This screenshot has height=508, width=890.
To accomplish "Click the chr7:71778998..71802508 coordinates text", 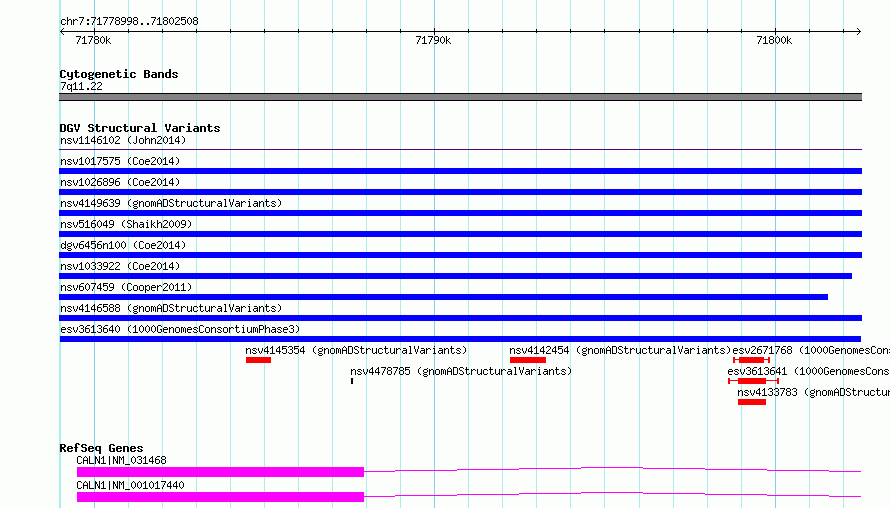I will [x=129, y=22].
